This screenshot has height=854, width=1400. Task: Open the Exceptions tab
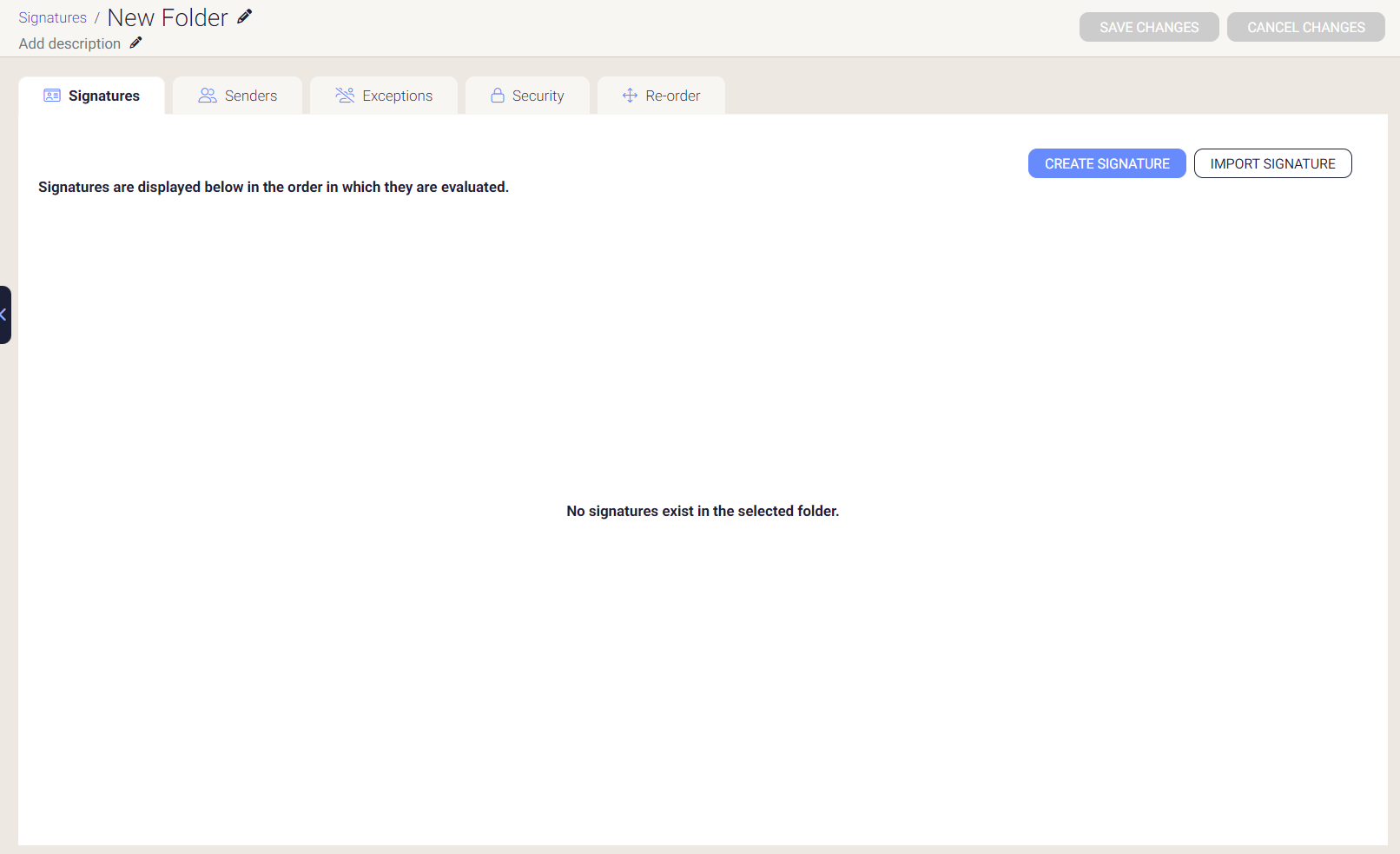coord(397,96)
